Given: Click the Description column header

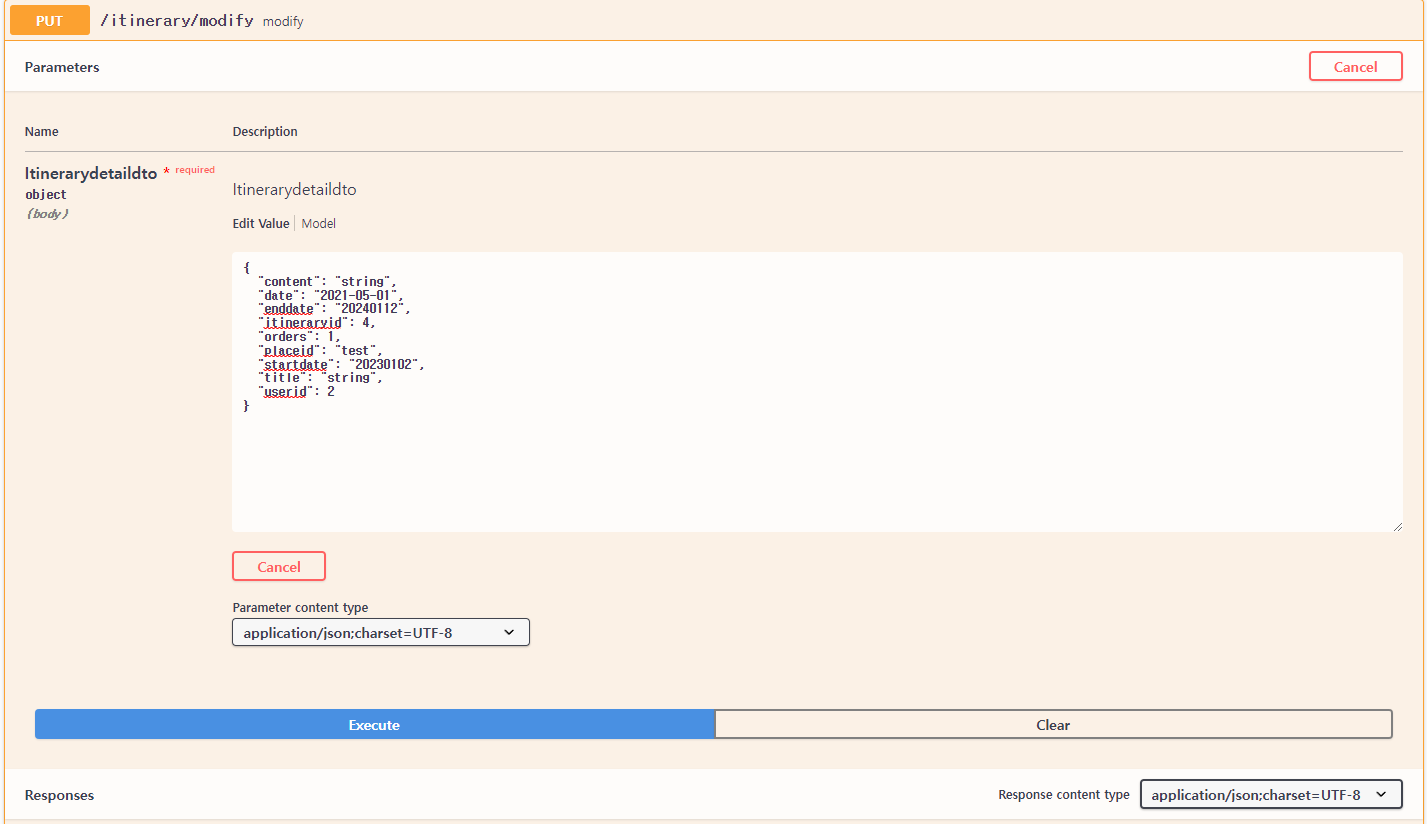Looking at the screenshot, I should 264,131.
